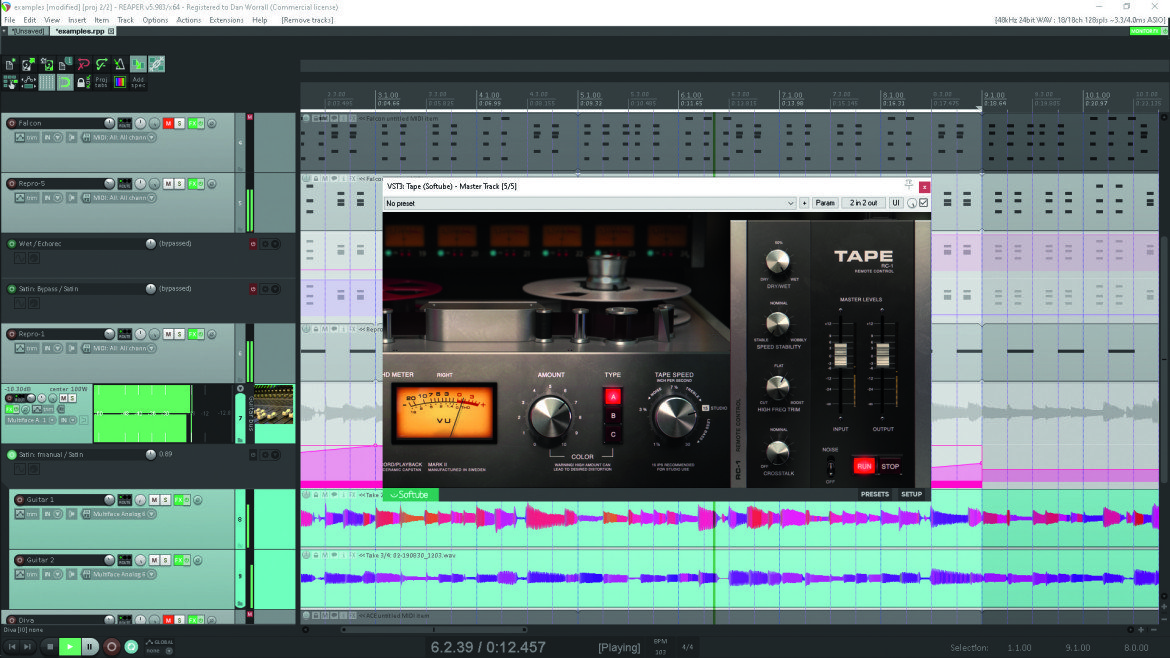Toggle the item grouping chain icon
The height and width of the screenshot is (658, 1170).
[x=156, y=65]
